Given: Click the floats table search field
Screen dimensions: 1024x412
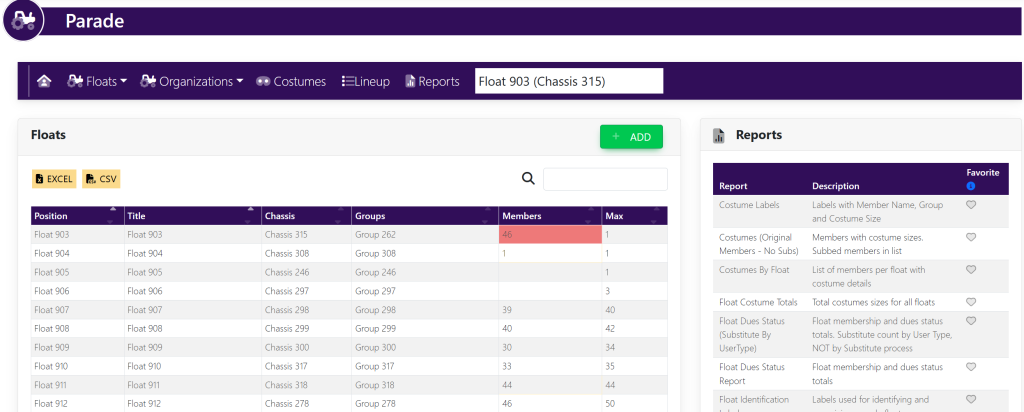Looking at the screenshot, I should 605,179.
